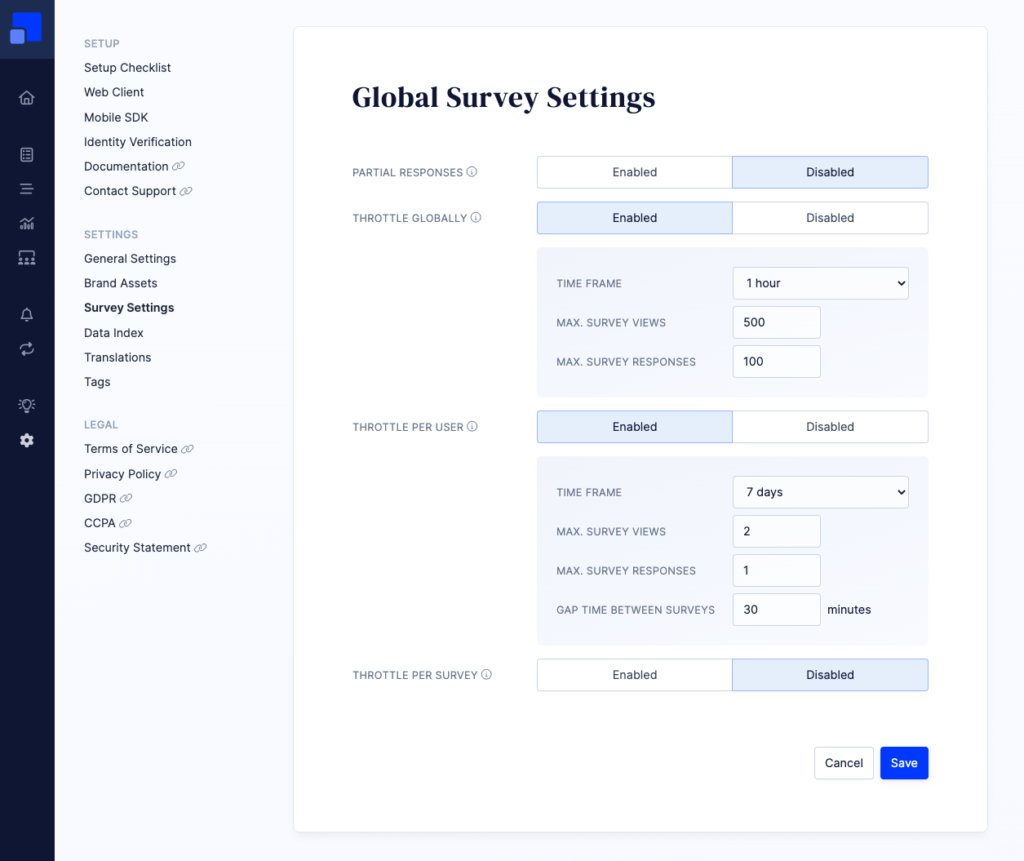Open Identity Verification in the menu
Viewport: 1024px width, 861px height.
pos(138,142)
